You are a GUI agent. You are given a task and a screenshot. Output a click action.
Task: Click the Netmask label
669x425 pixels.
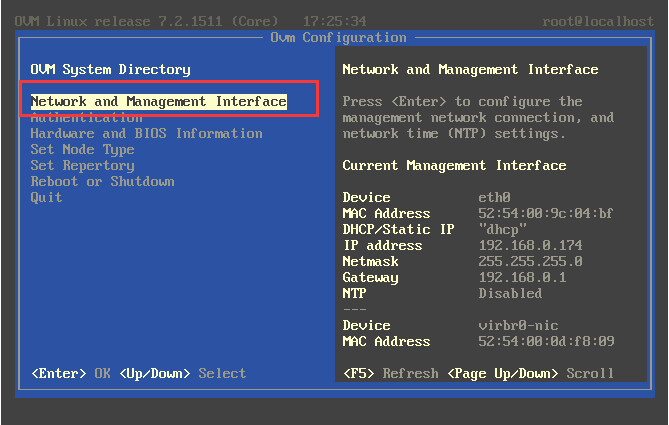point(370,261)
